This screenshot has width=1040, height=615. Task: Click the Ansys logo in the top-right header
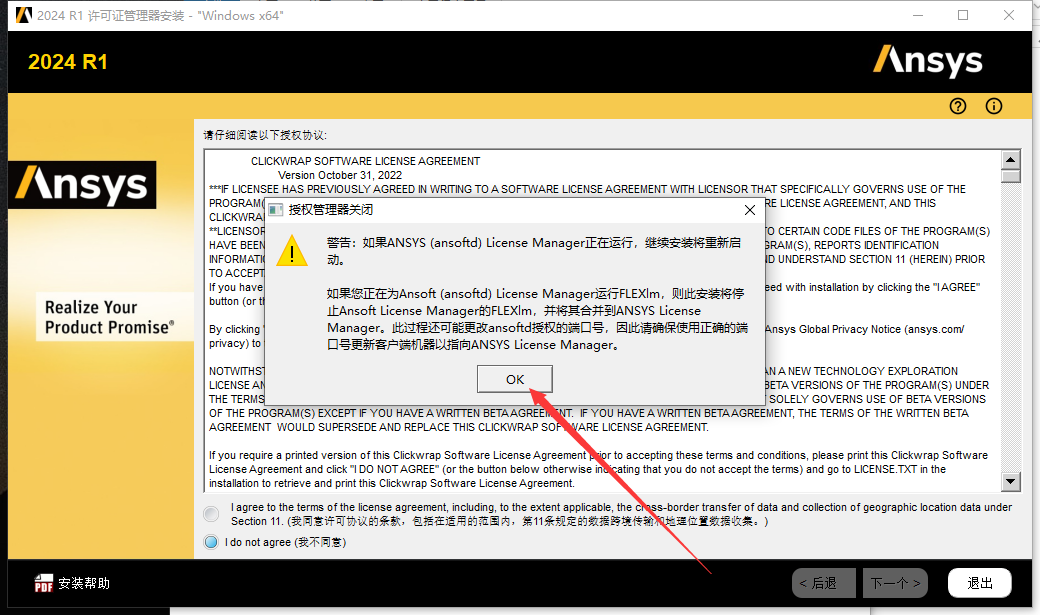928,61
